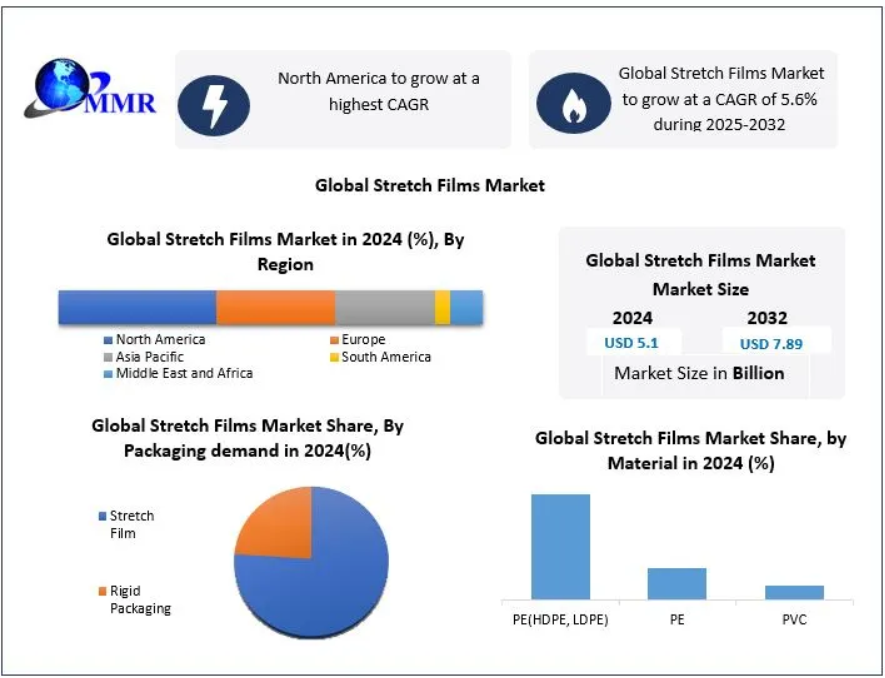885x678 pixels.
Task: Click the orange Rigid Packaging legend marker
Action: coord(101,590)
